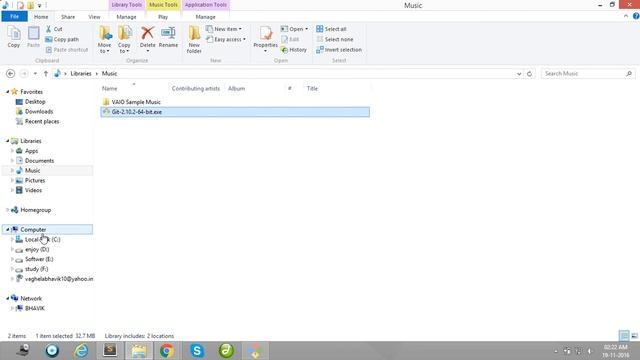640x360 pixels.
Task: Click Libraries in the address breadcrumb
Action: coord(81,73)
